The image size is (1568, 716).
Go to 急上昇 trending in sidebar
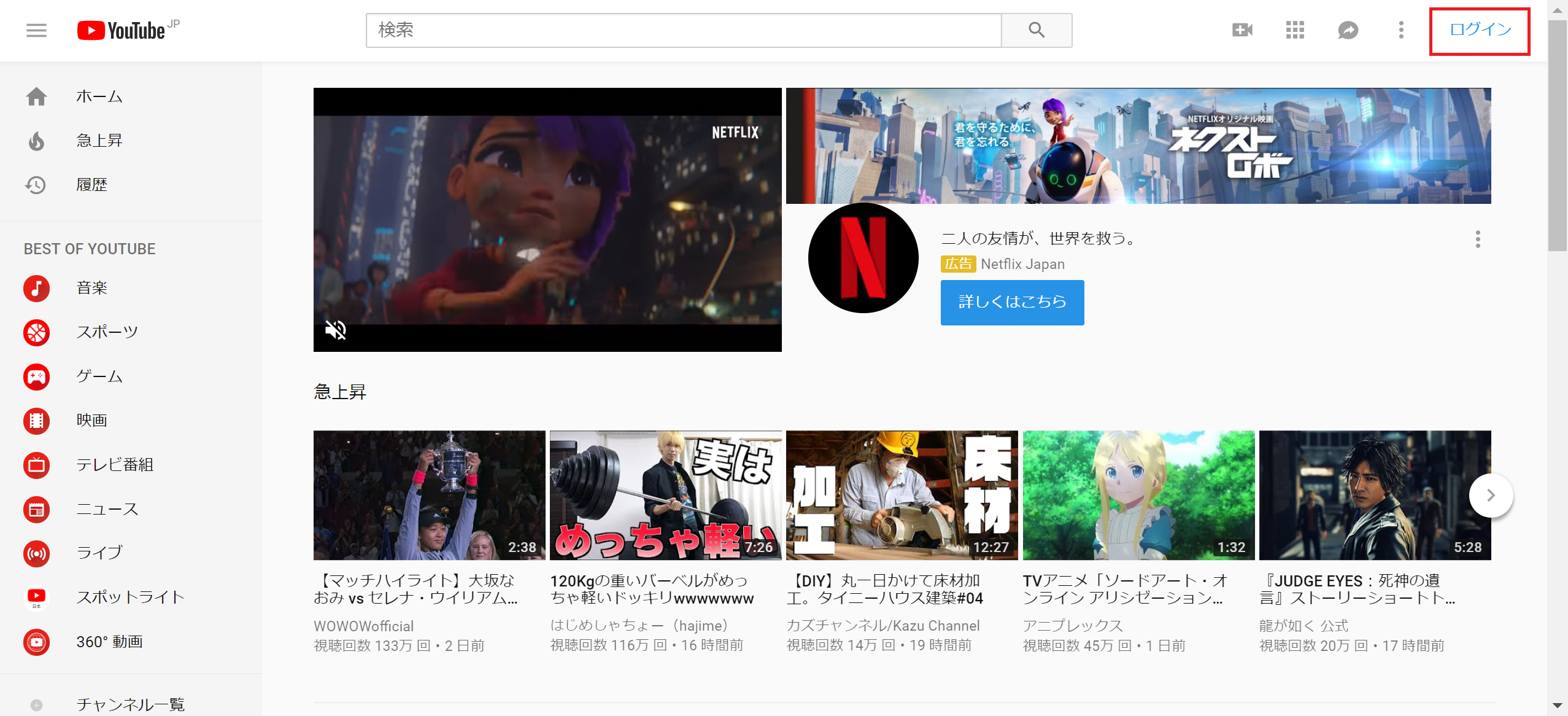98,141
